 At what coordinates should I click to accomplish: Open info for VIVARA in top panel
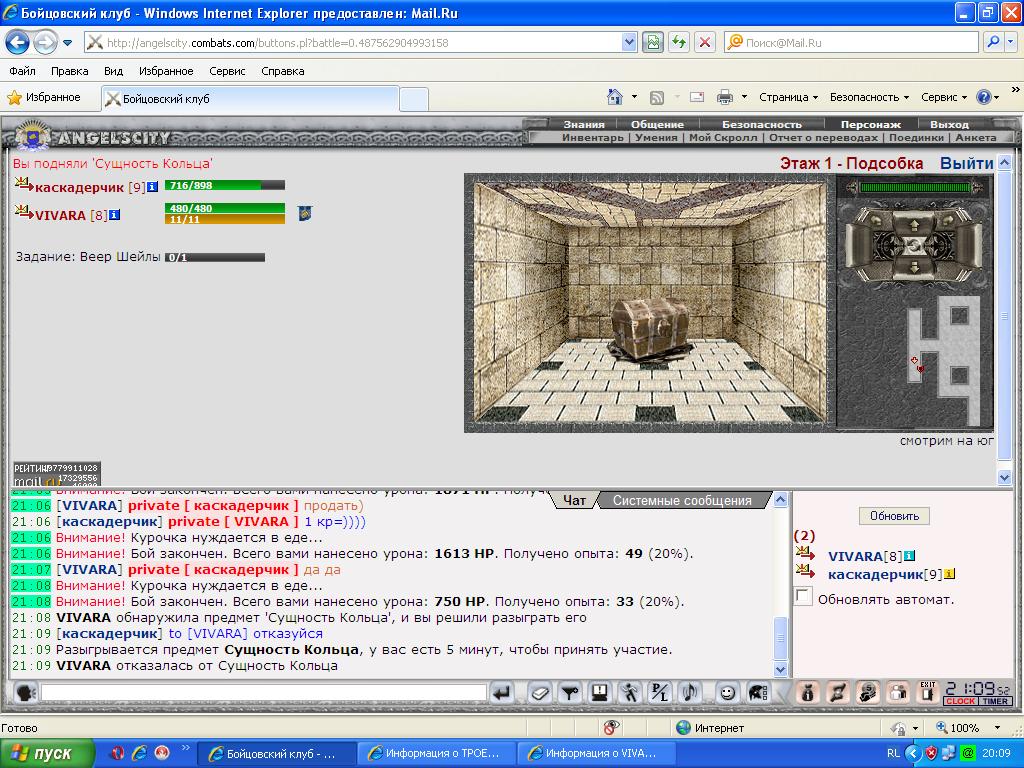[x=114, y=214]
